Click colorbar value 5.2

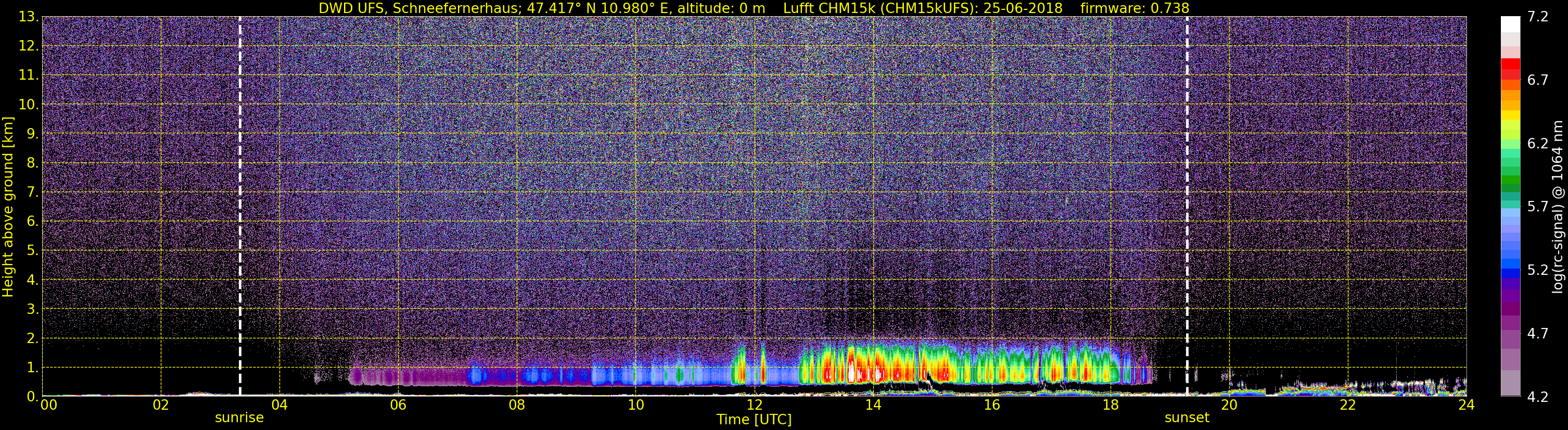(x=1538, y=270)
